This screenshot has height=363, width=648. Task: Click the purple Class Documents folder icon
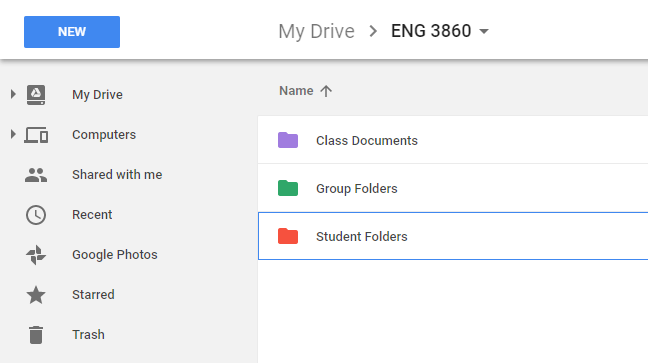pyautogui.click(x=288, y=140)
